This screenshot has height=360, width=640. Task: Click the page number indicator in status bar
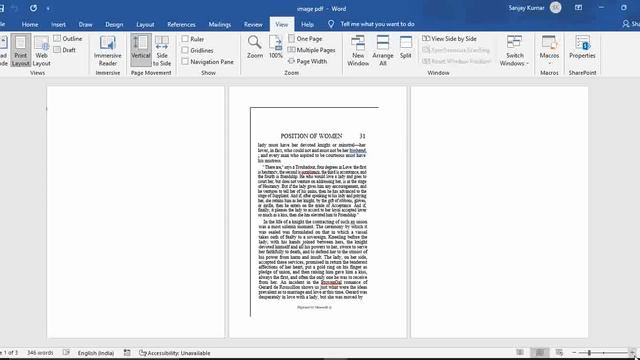pos(9,352)
